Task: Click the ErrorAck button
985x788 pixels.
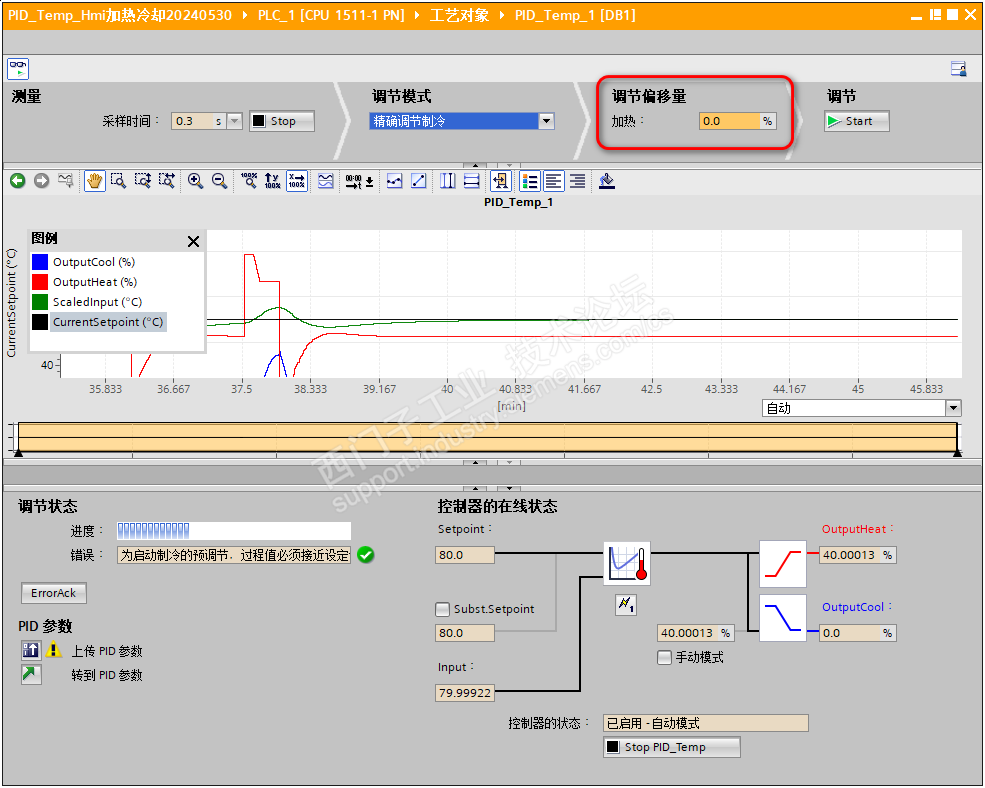Action: point(54,593)
